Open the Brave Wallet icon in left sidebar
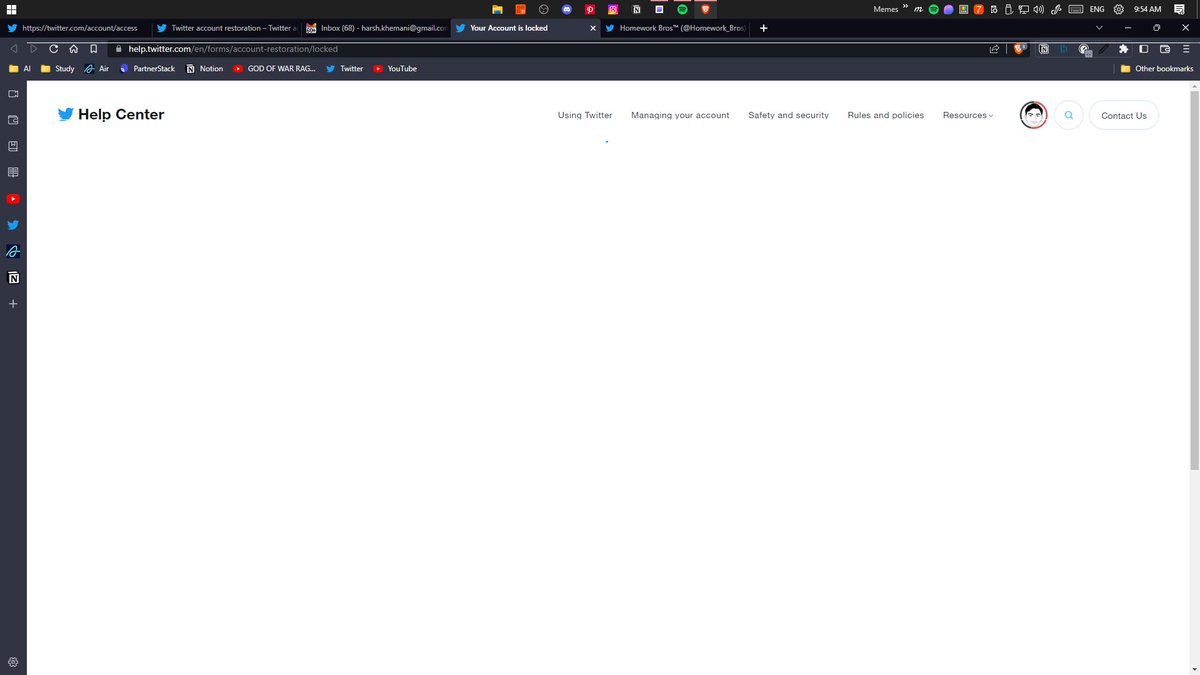Image resolution: width=1200 pixels, height=675 pixels. pos(13,120)
